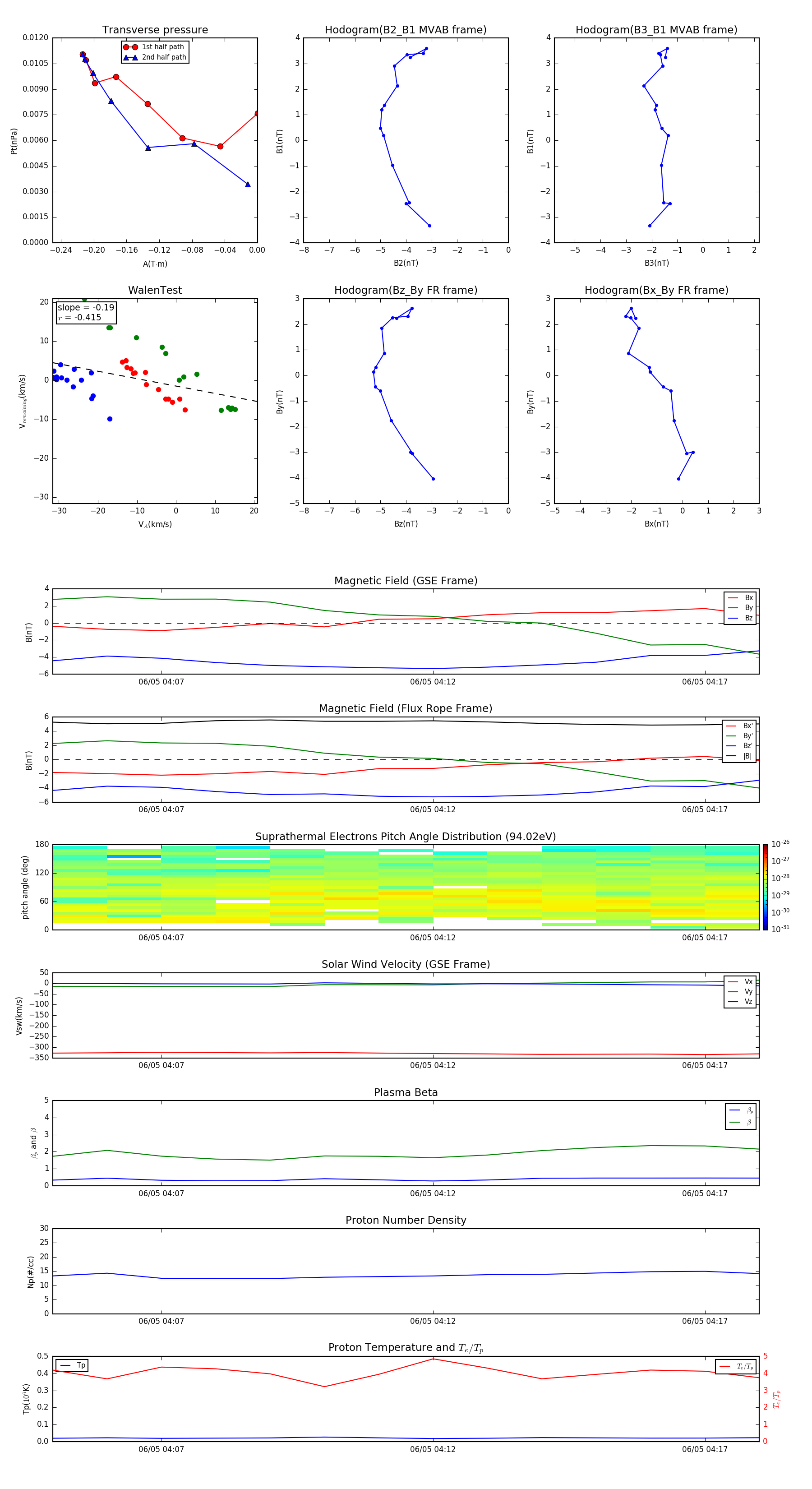This screenshot has width=812, height=1489.
Task: Click the lowest blue dot in WalenTest
Action: coord(110,419)
